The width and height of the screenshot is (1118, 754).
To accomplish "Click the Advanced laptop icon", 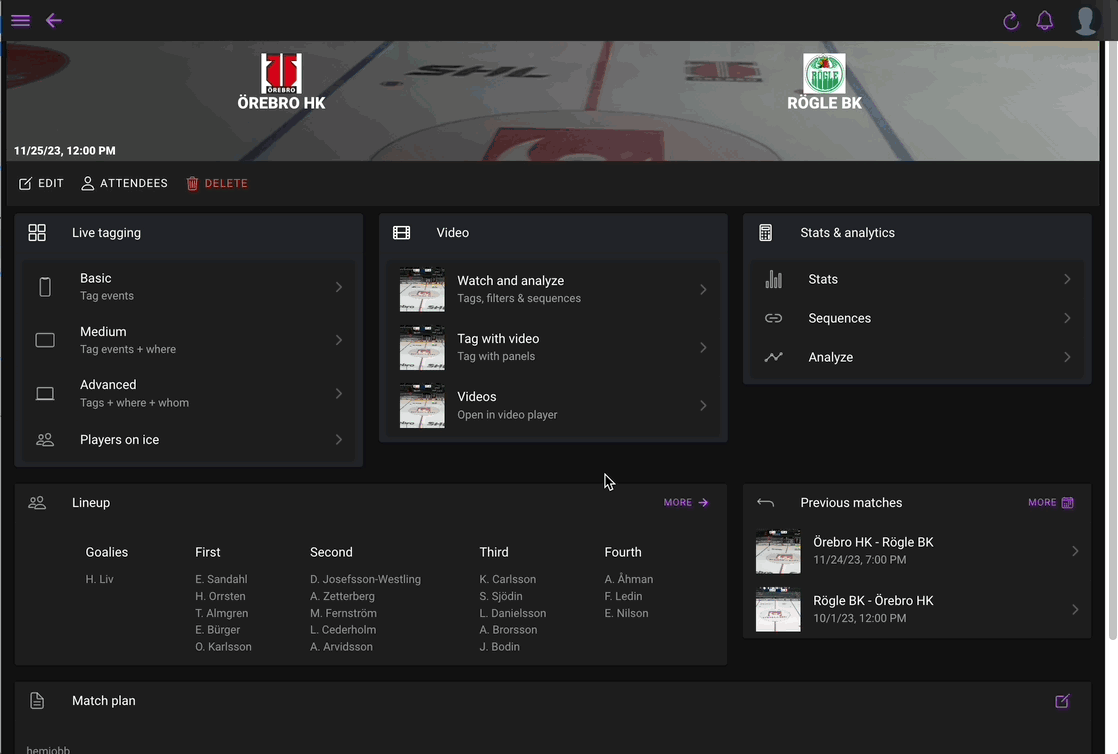I will coord(45,394).
